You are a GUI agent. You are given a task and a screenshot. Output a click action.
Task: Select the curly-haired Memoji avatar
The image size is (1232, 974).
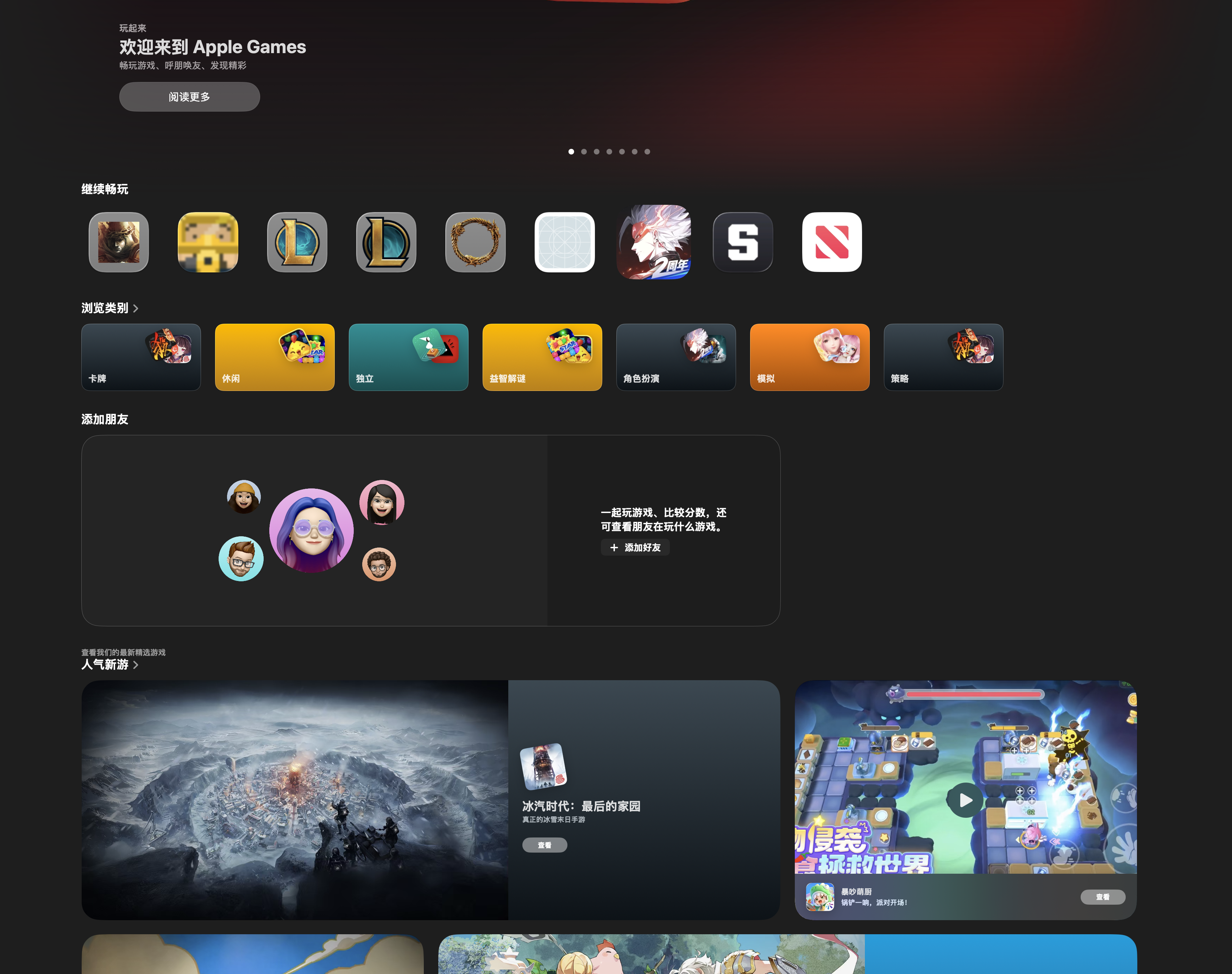(x=379, y=564)
